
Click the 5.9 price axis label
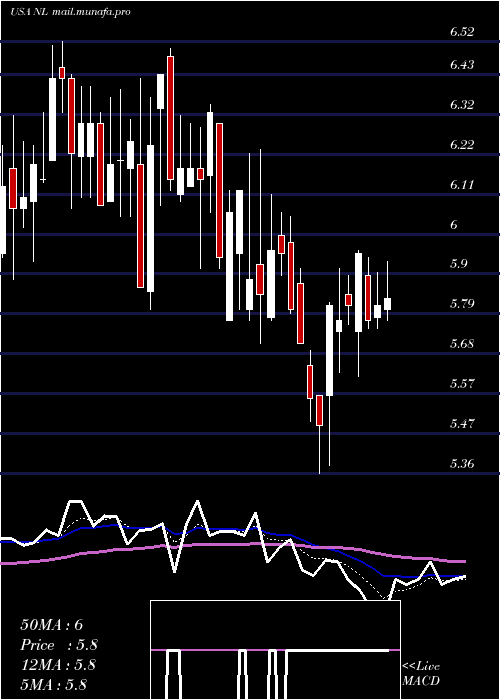(x=459, y=264)
